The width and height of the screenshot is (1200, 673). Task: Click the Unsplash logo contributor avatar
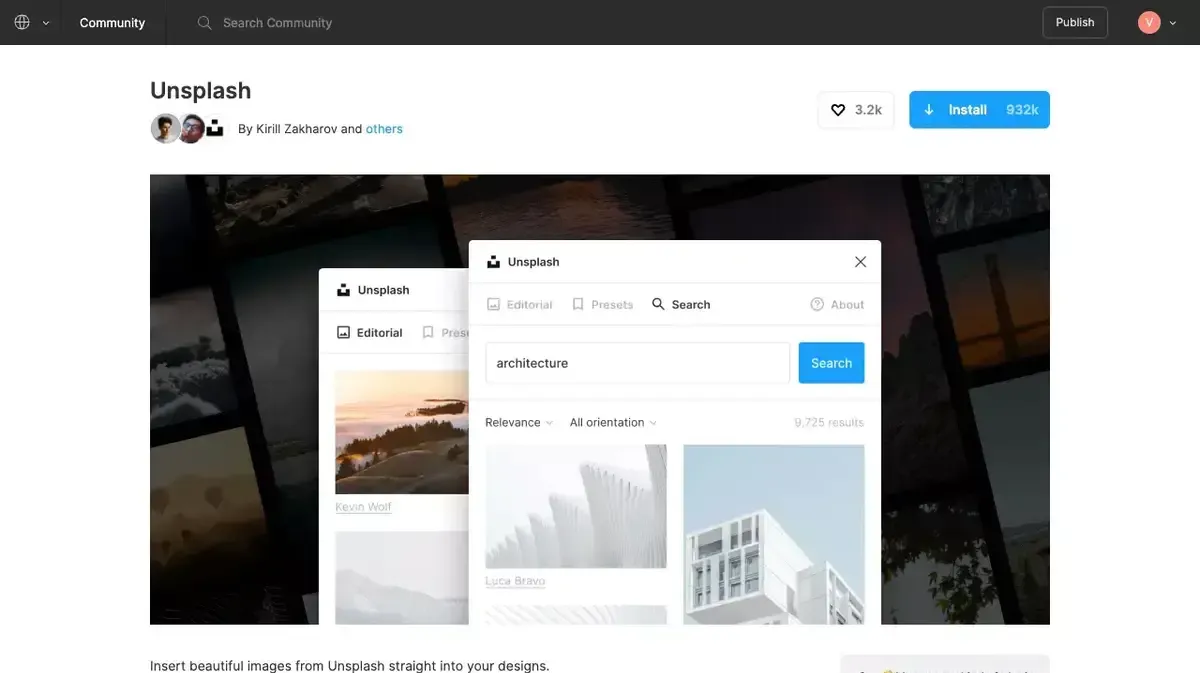click(214, 128)
